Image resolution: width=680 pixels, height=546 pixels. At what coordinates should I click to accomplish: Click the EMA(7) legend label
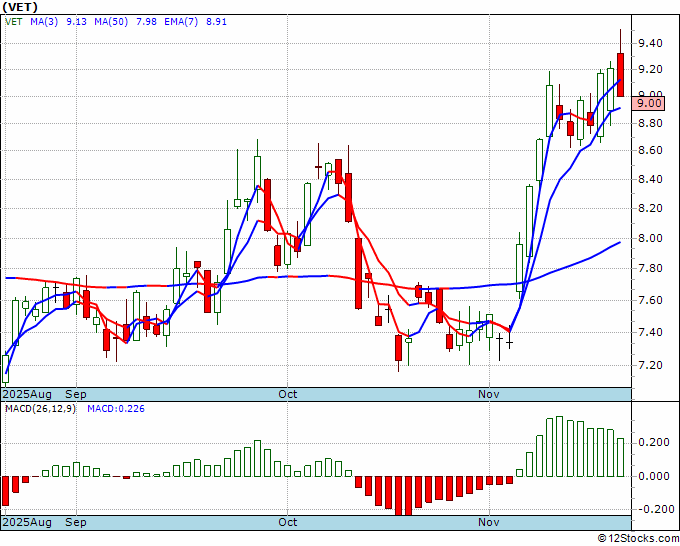(181, 22)
